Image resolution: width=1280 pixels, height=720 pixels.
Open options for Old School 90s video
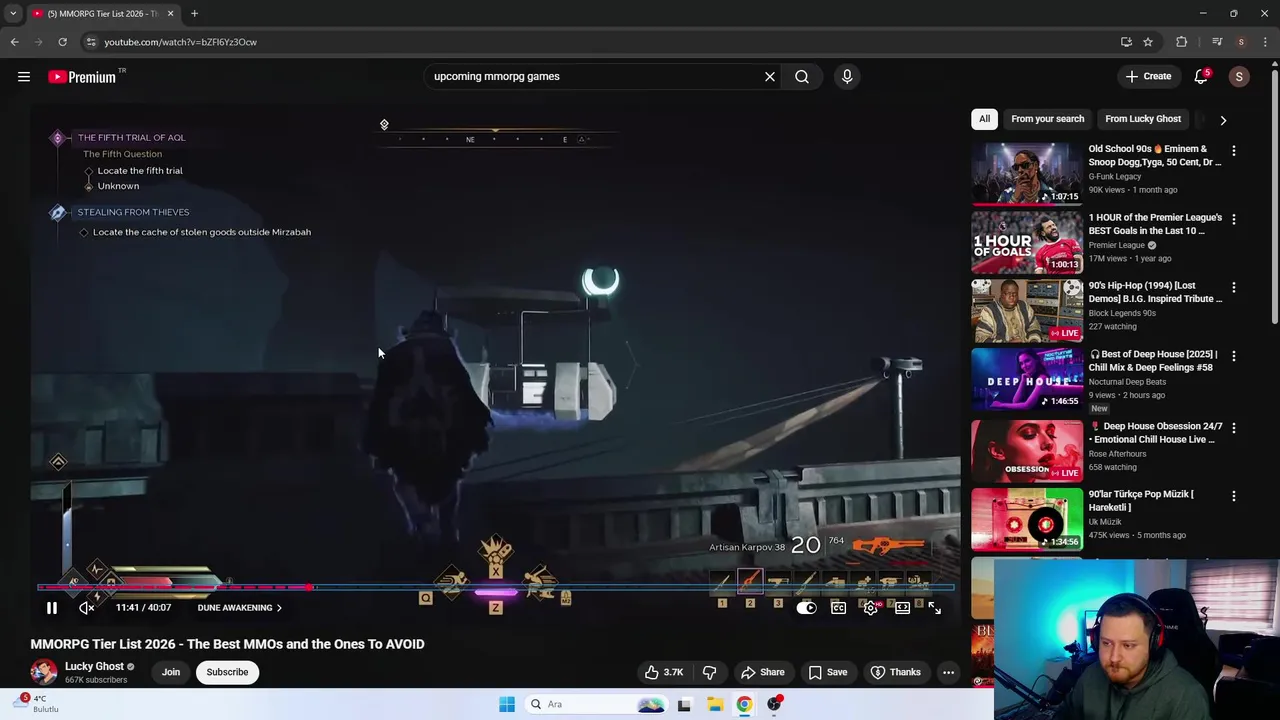[x=1233, y=151]
